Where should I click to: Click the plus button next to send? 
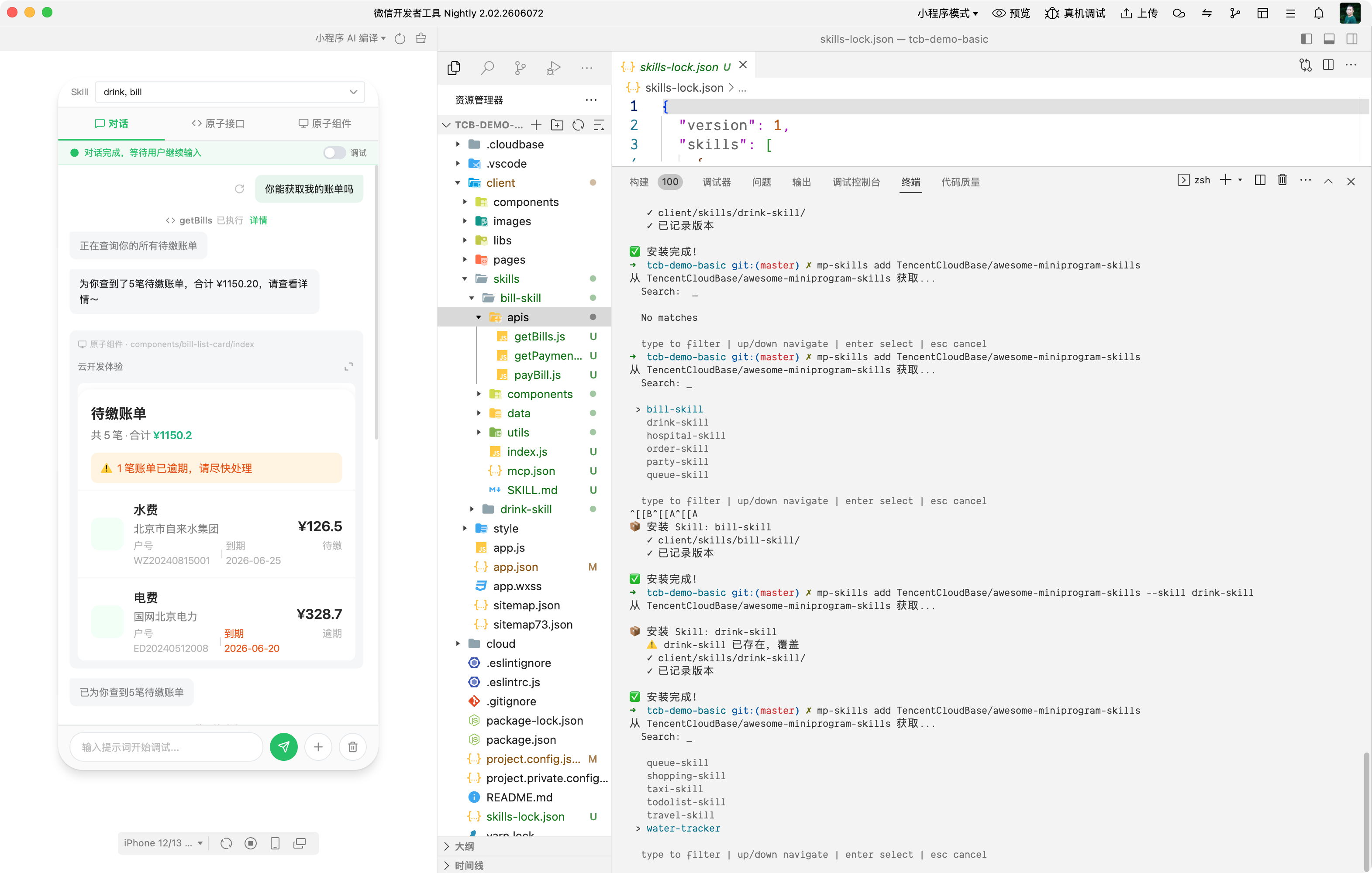click(318, 746)
